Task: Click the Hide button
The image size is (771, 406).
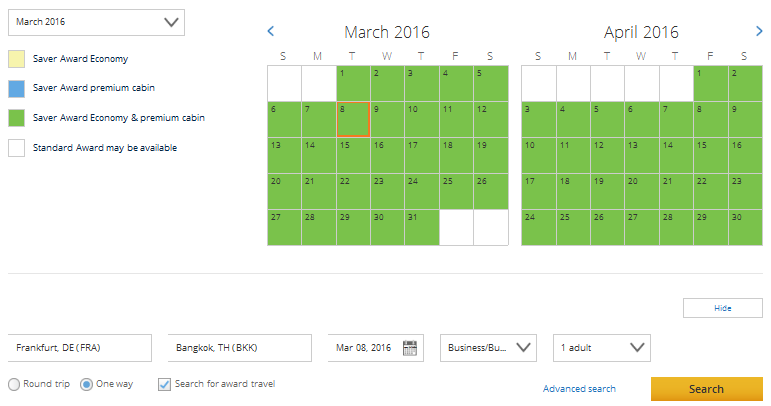Action: (723, 308)
